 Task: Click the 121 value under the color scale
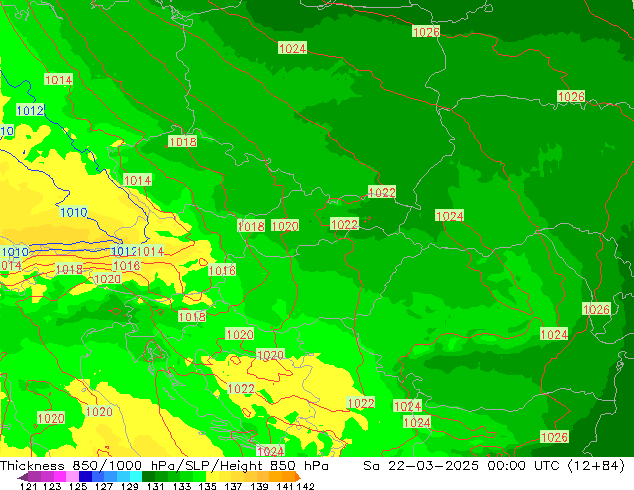click(x=28, y=486)
